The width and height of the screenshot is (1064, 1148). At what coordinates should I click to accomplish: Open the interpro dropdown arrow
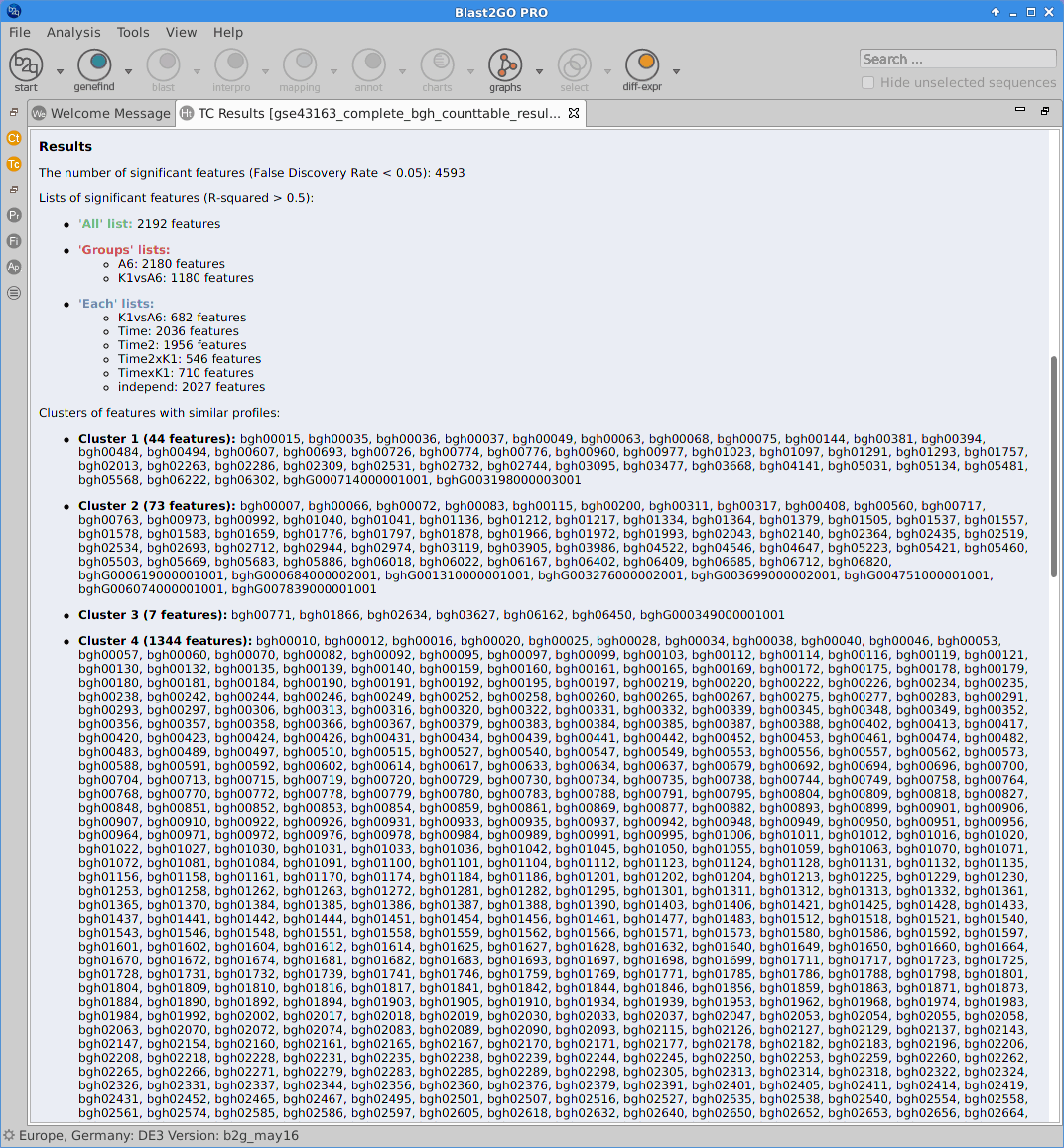pyautogui.click(x=265, y=71)
